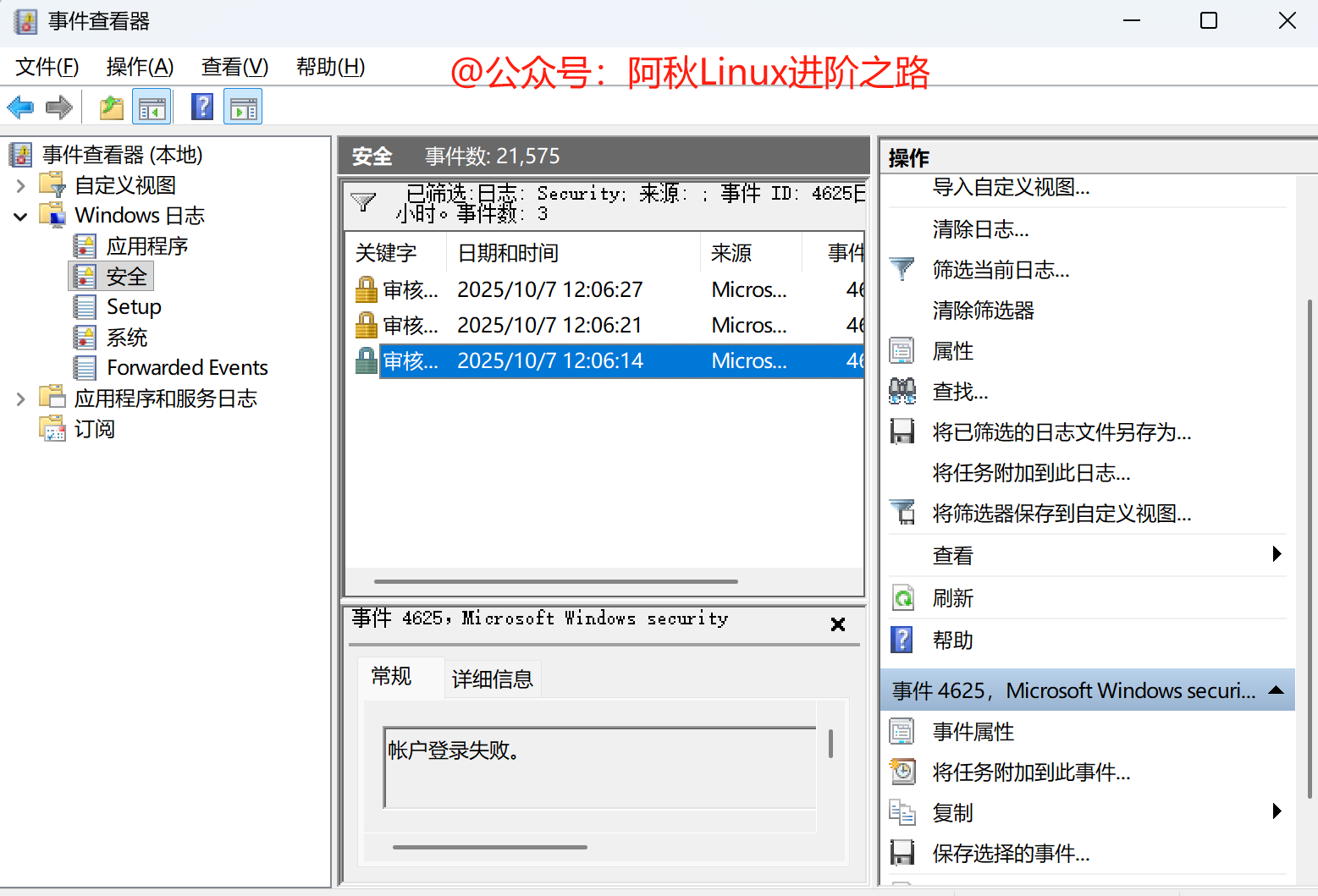Click the 保存选择的事件 save icon
Image resolution: width=1318 pixels, height=896 pixels.
click(x=902, y=852)
